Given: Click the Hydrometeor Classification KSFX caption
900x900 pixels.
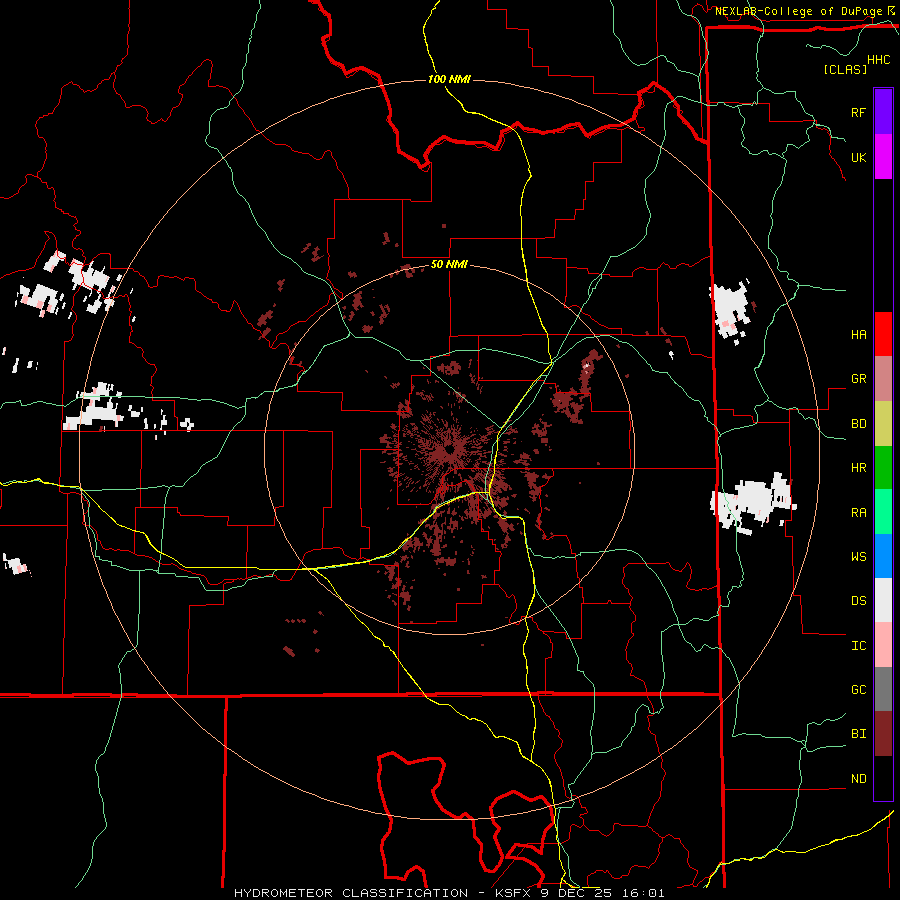Looking at the screenshot, I should click(x=449, y=893).
